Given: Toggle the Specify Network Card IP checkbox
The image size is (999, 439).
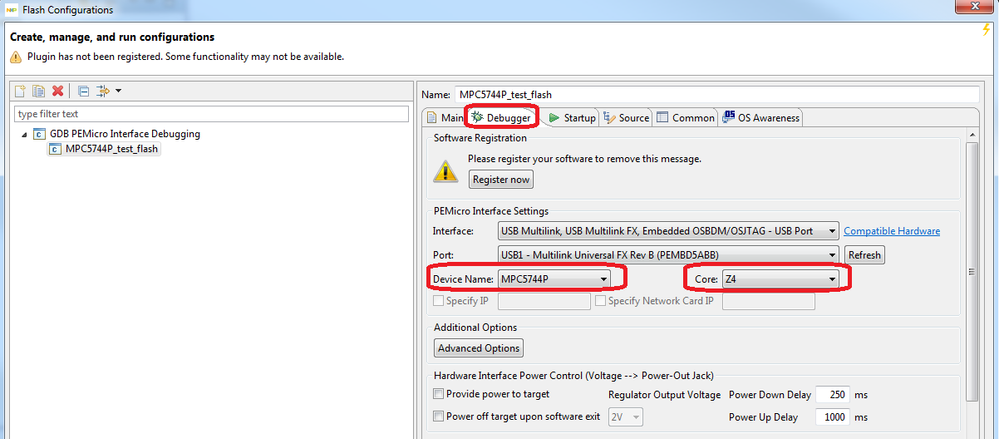Looking at the screenshot, I should pos(600,301).
